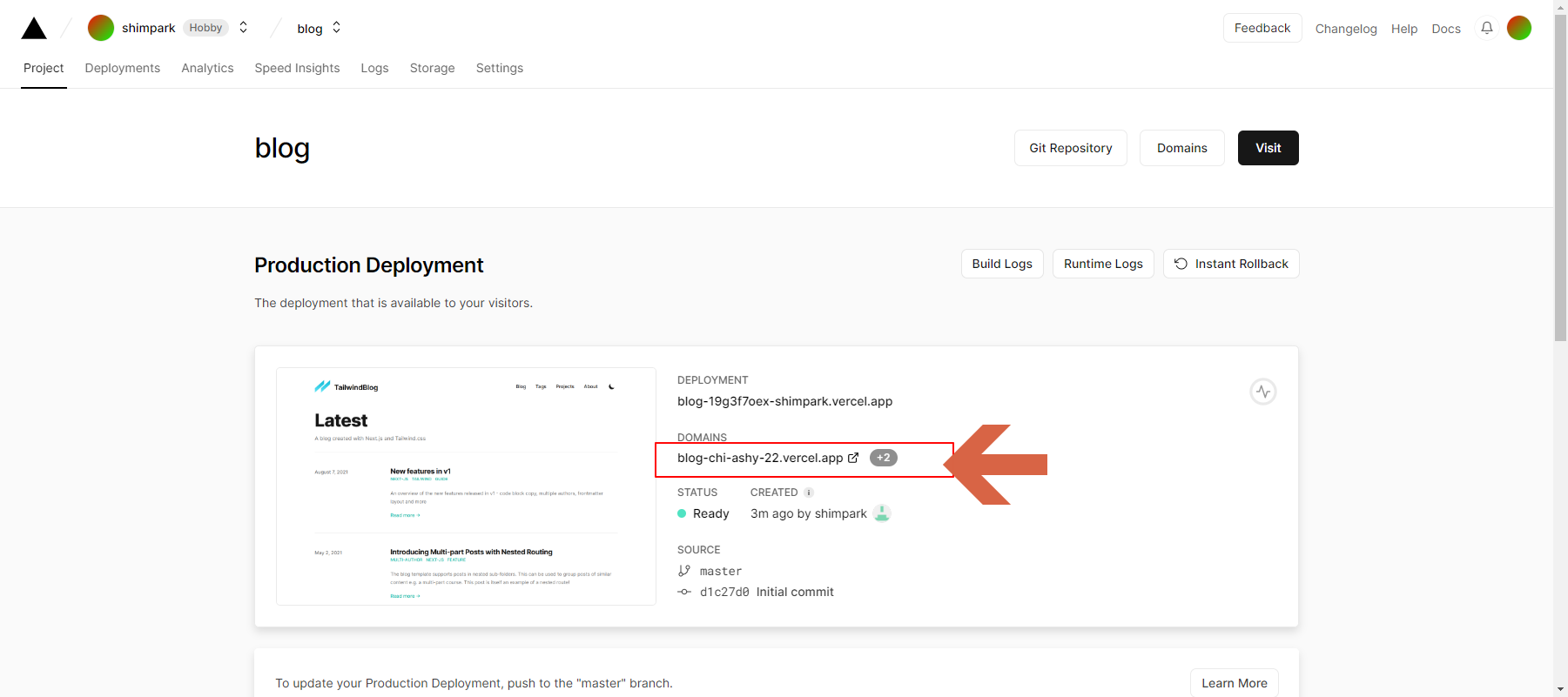Click the external link icon beside the domain
Image resolution: width=1568 pixels, height=697 pixels.
(853, 458)
